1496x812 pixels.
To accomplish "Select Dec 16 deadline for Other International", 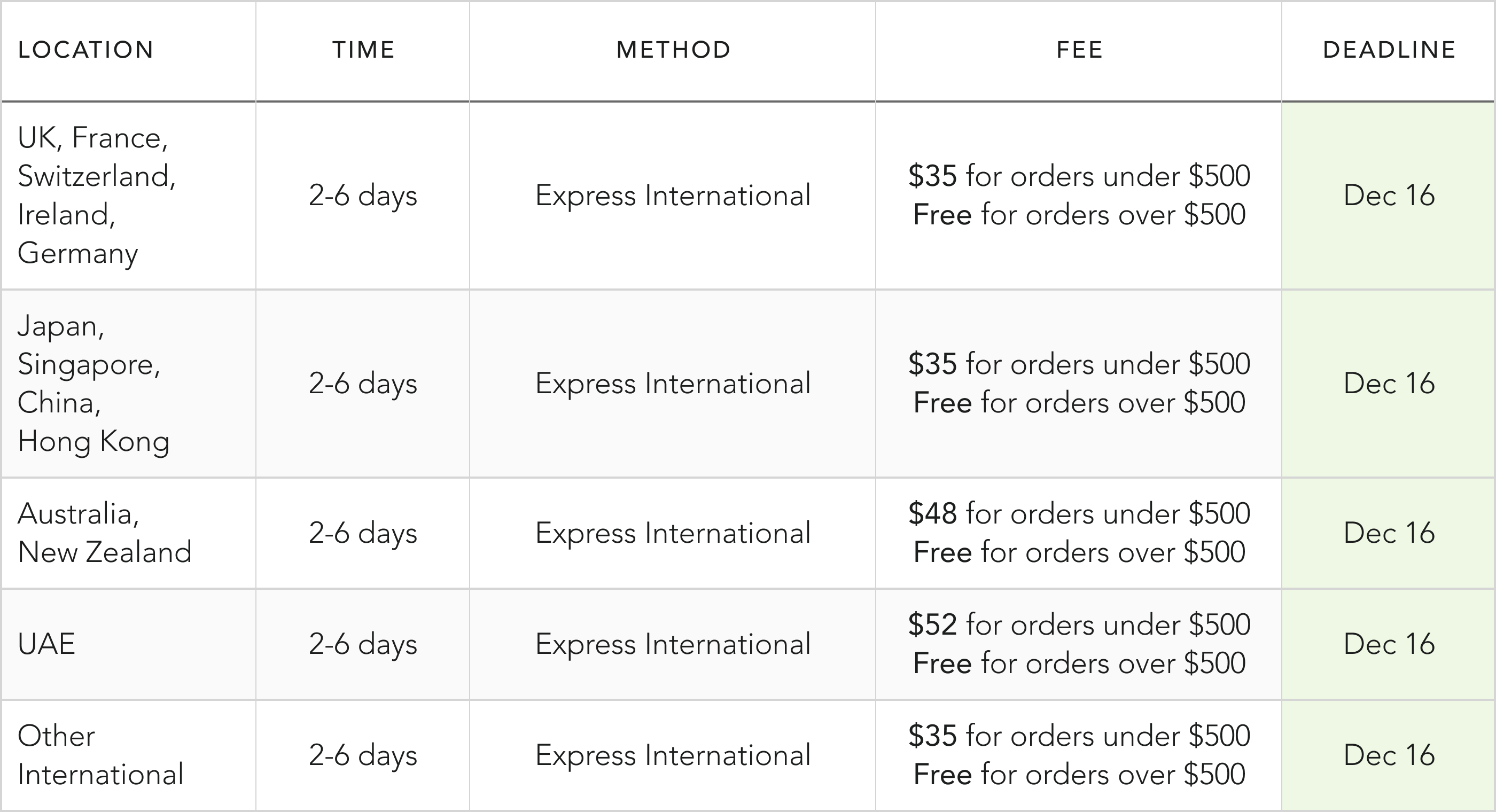I will click(x=1389, y=755).
